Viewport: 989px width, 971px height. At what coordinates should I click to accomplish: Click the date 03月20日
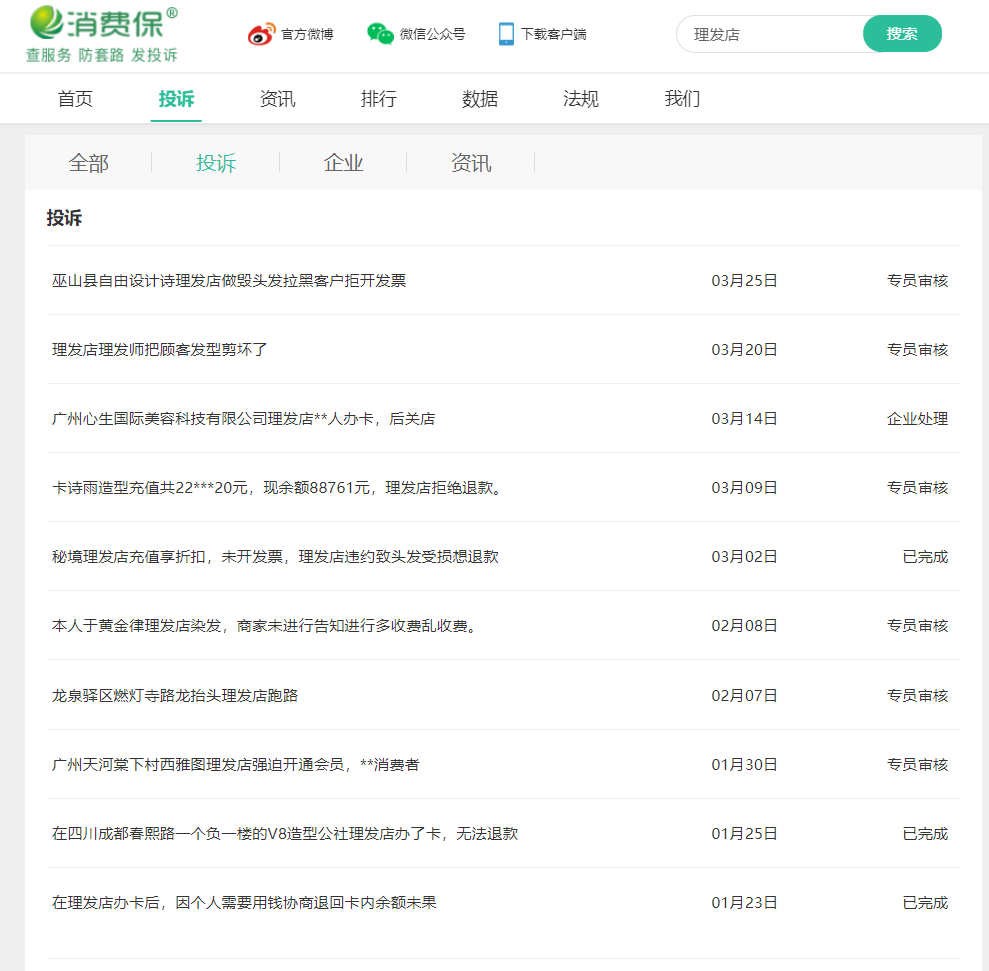tap(744, 350)
